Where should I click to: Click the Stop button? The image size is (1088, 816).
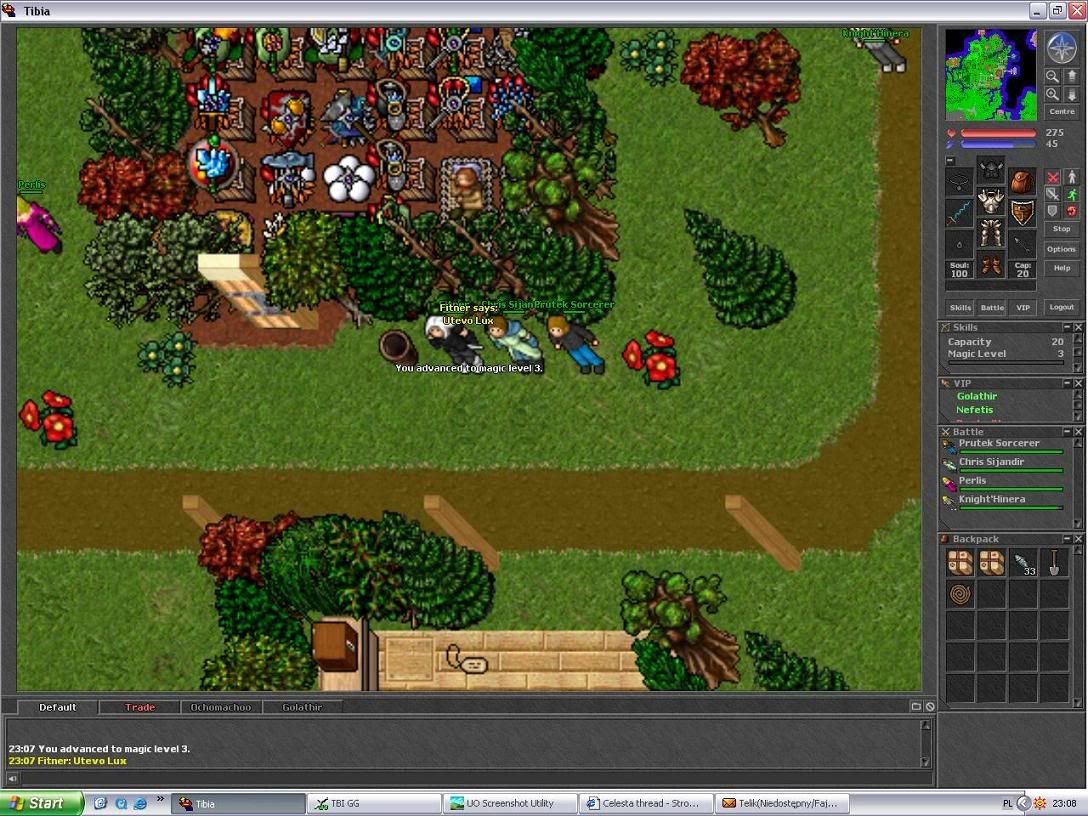click(x=1062, y=229)
